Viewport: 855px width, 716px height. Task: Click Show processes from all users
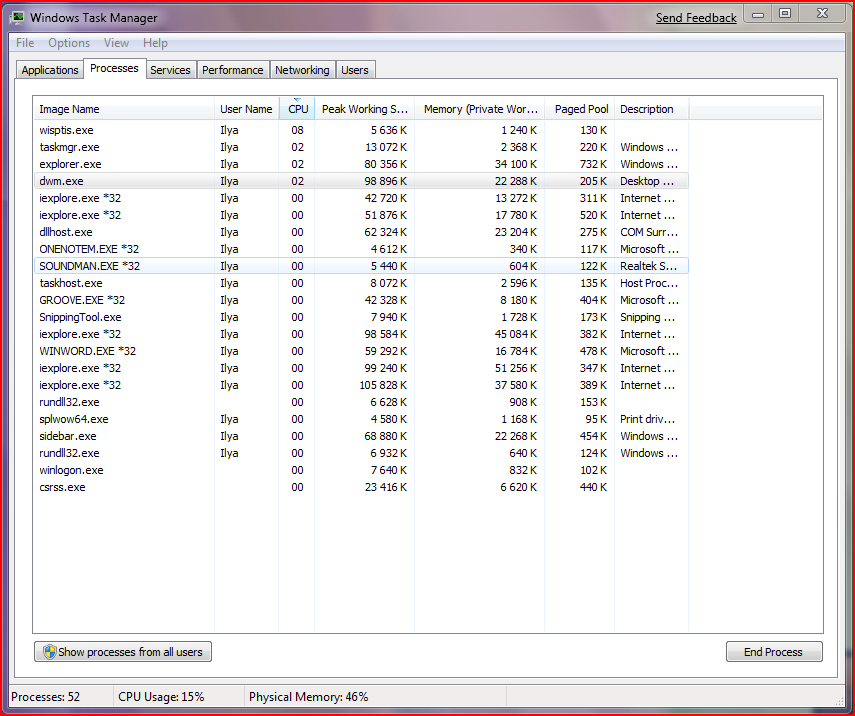click(x=123, y=652)
